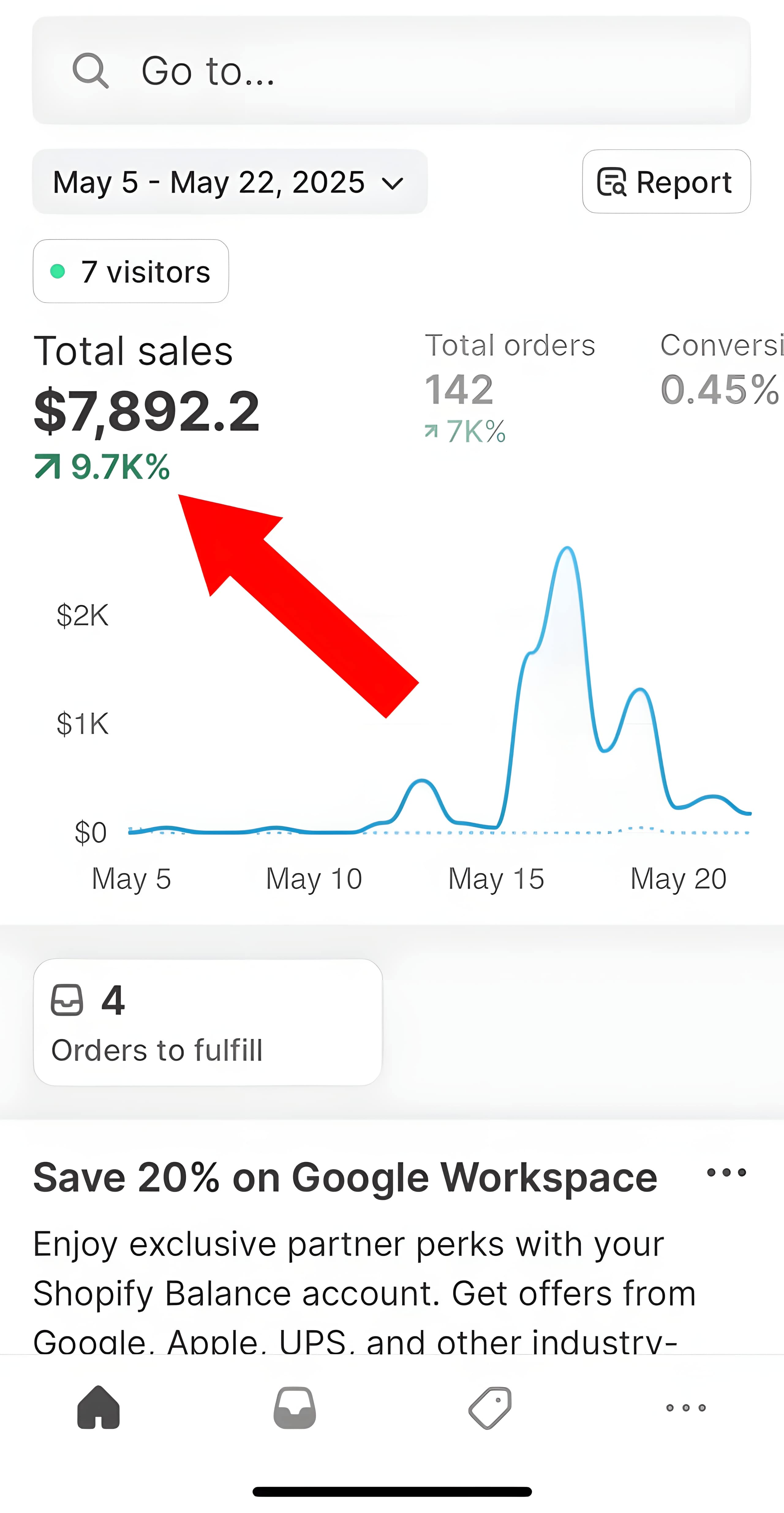Open the Google Workspace card options menu
The height and width of the screenshot is (1513, 784).
726,1172
